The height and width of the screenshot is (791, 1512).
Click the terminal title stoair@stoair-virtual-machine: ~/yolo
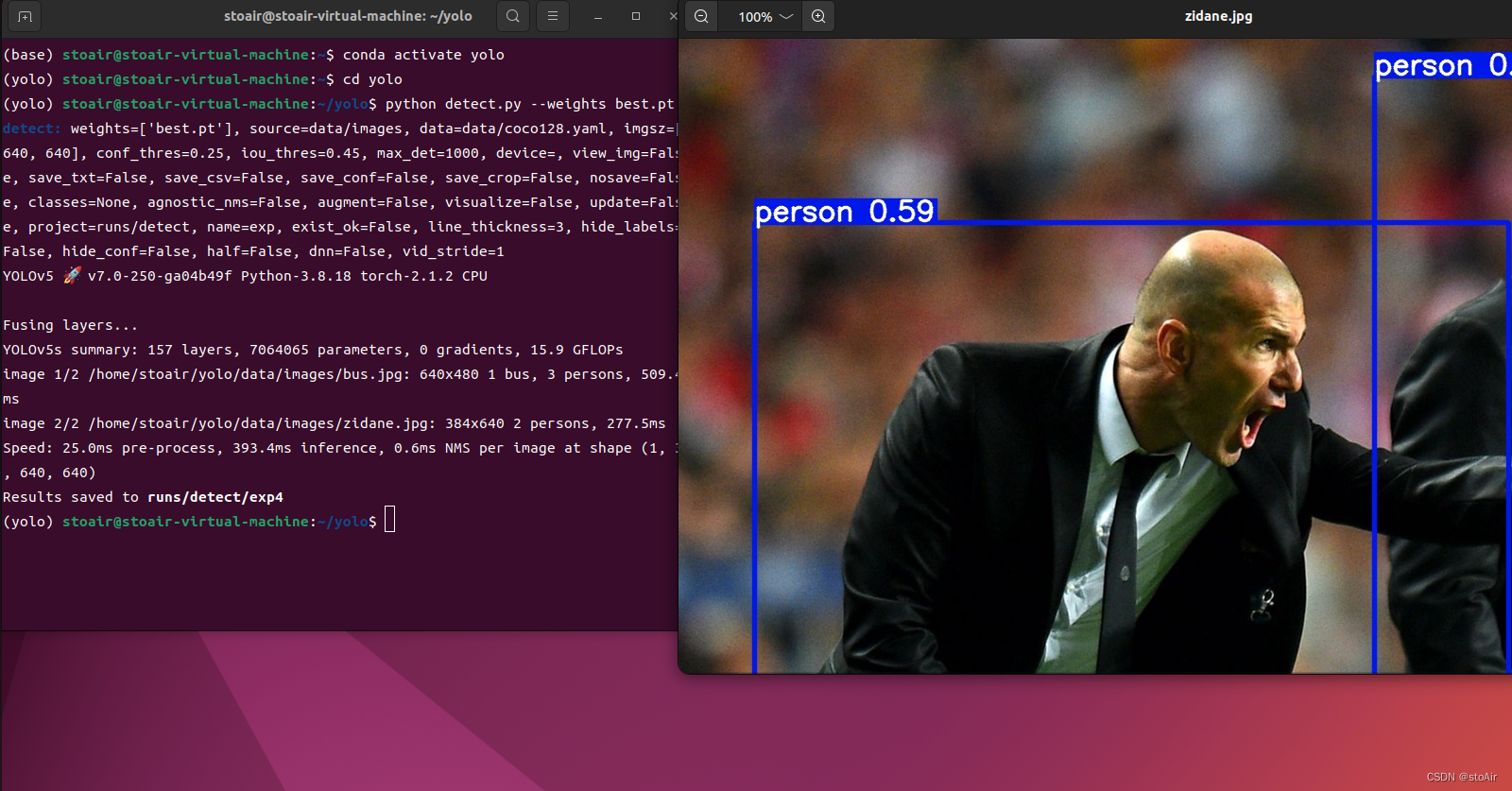click(348, 16)
